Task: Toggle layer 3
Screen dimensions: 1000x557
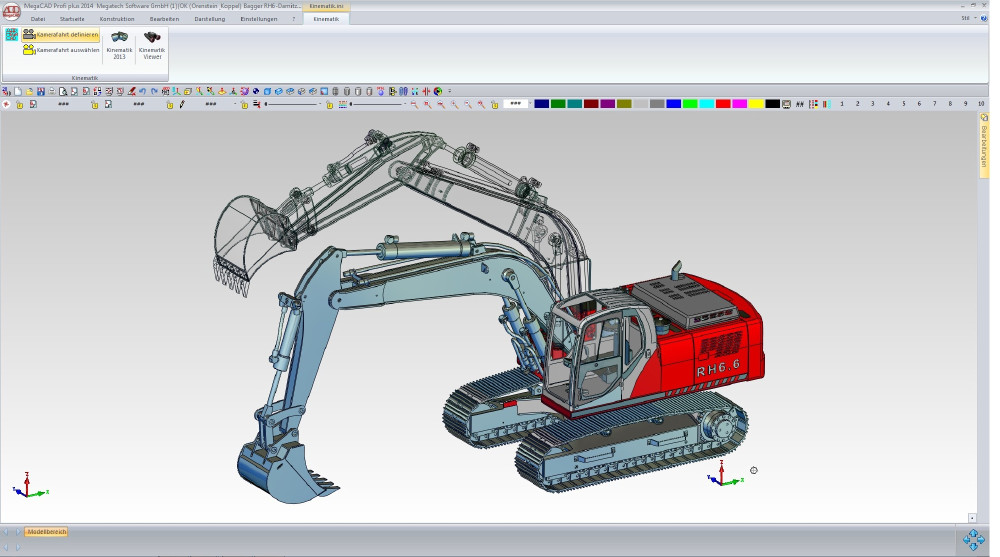Action: coord(872,103)
